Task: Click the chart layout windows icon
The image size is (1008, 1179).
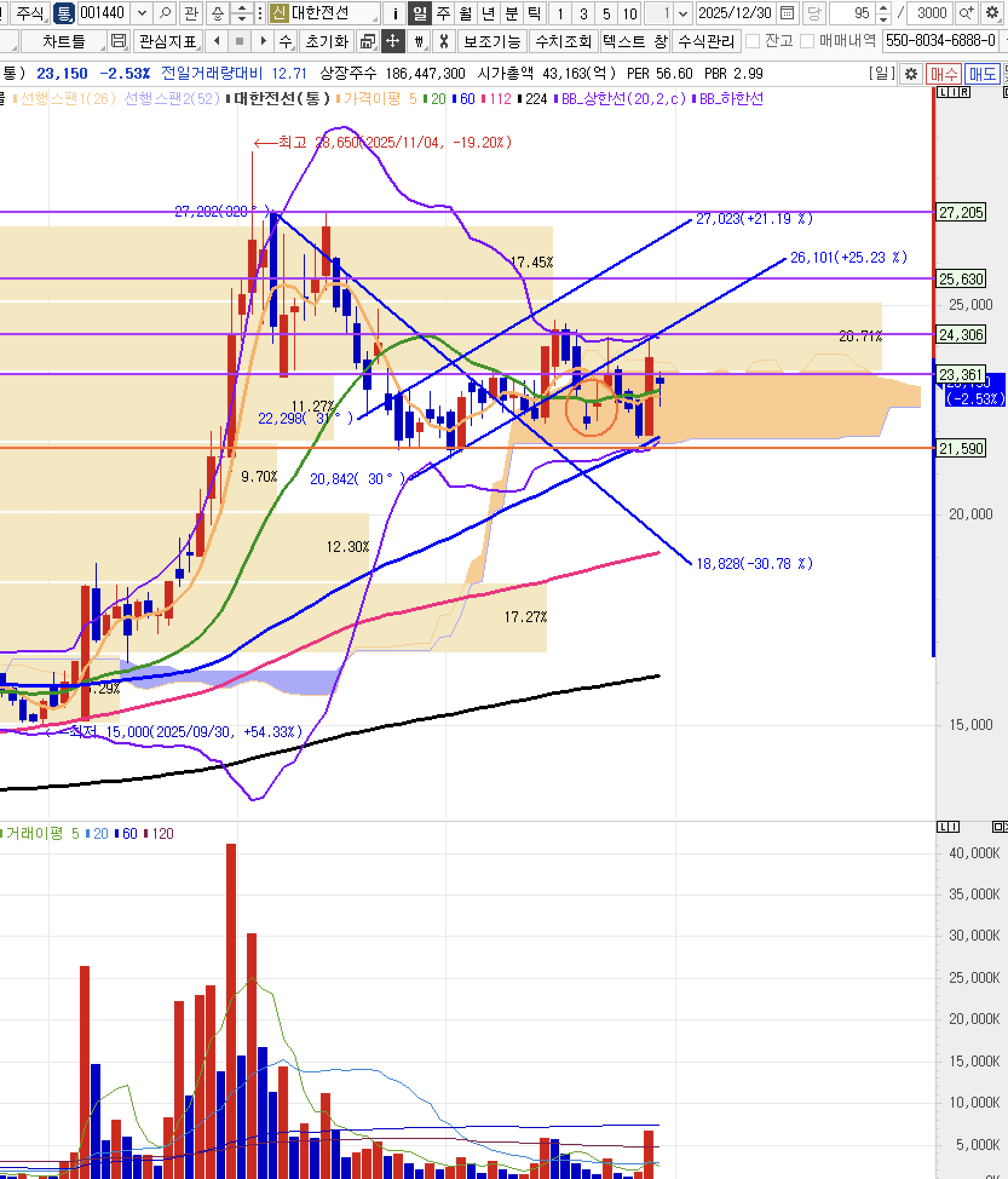Action: 367,41
